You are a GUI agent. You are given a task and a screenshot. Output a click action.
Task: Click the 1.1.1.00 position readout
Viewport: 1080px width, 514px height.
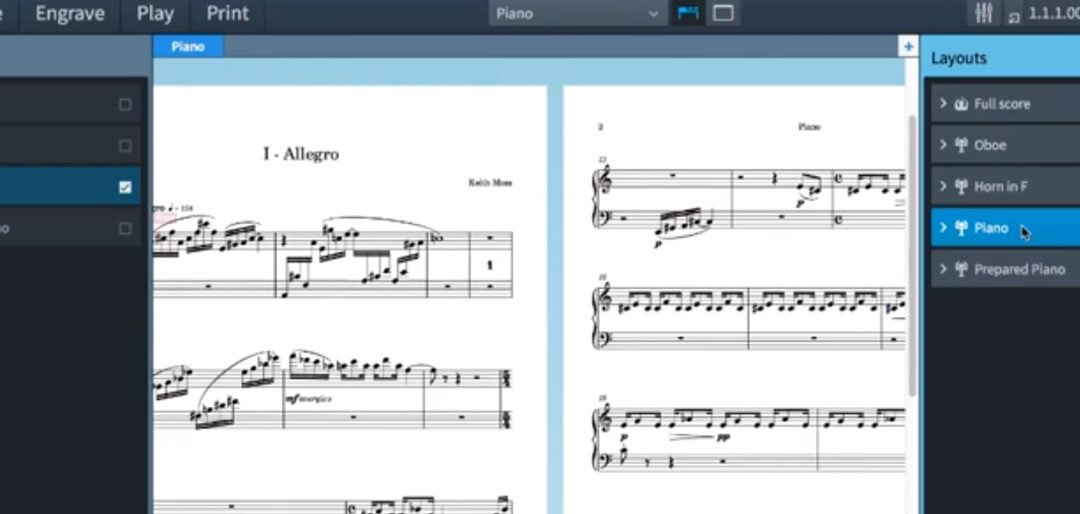tap(1054, 14)
